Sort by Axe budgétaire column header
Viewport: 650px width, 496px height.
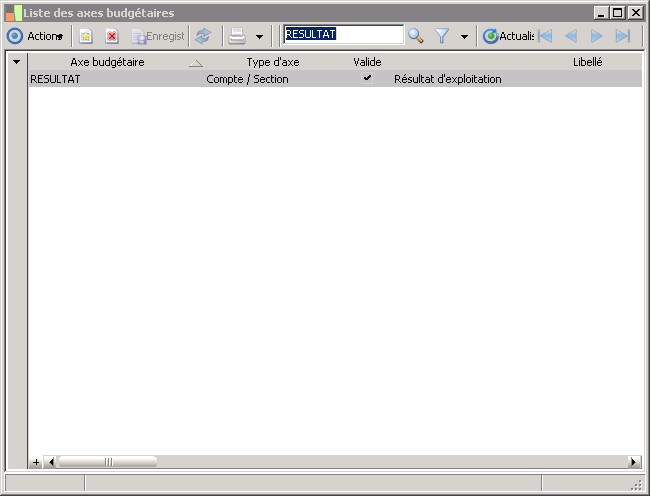107,62
